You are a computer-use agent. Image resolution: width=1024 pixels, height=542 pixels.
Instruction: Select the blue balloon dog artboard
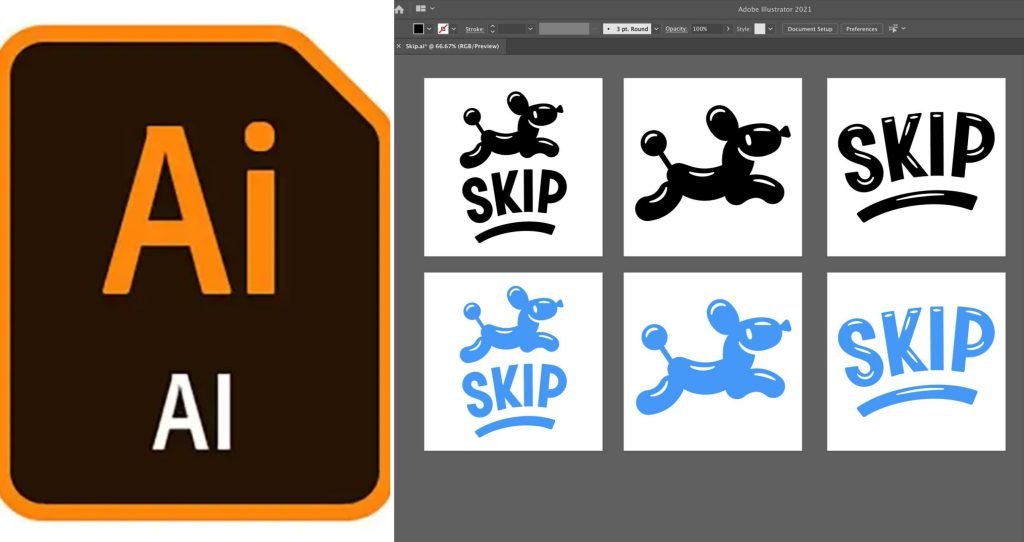[x=712, y=362]
